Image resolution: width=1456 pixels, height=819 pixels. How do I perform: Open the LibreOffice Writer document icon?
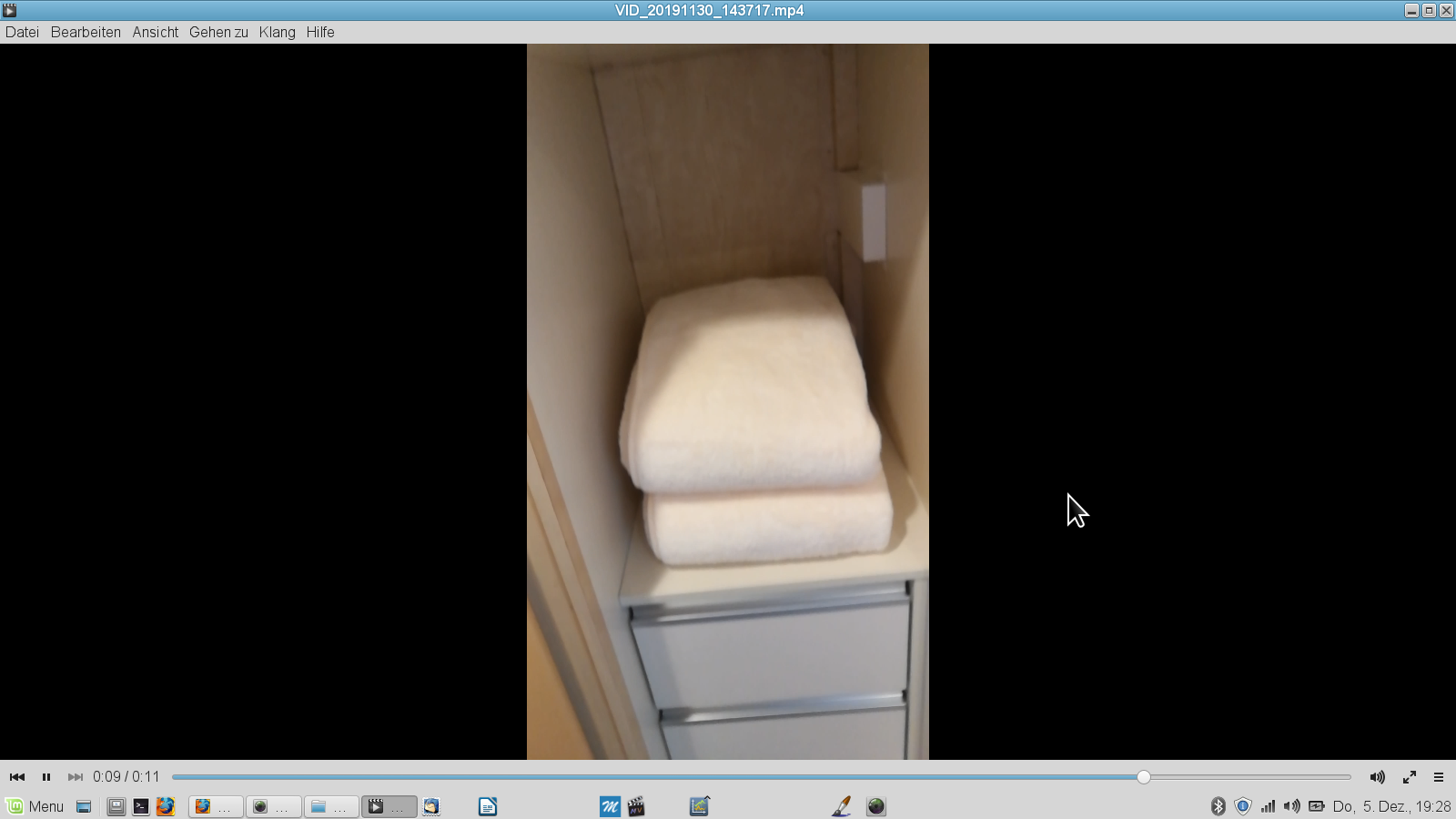pyautogui.click(x=488, y=806)
